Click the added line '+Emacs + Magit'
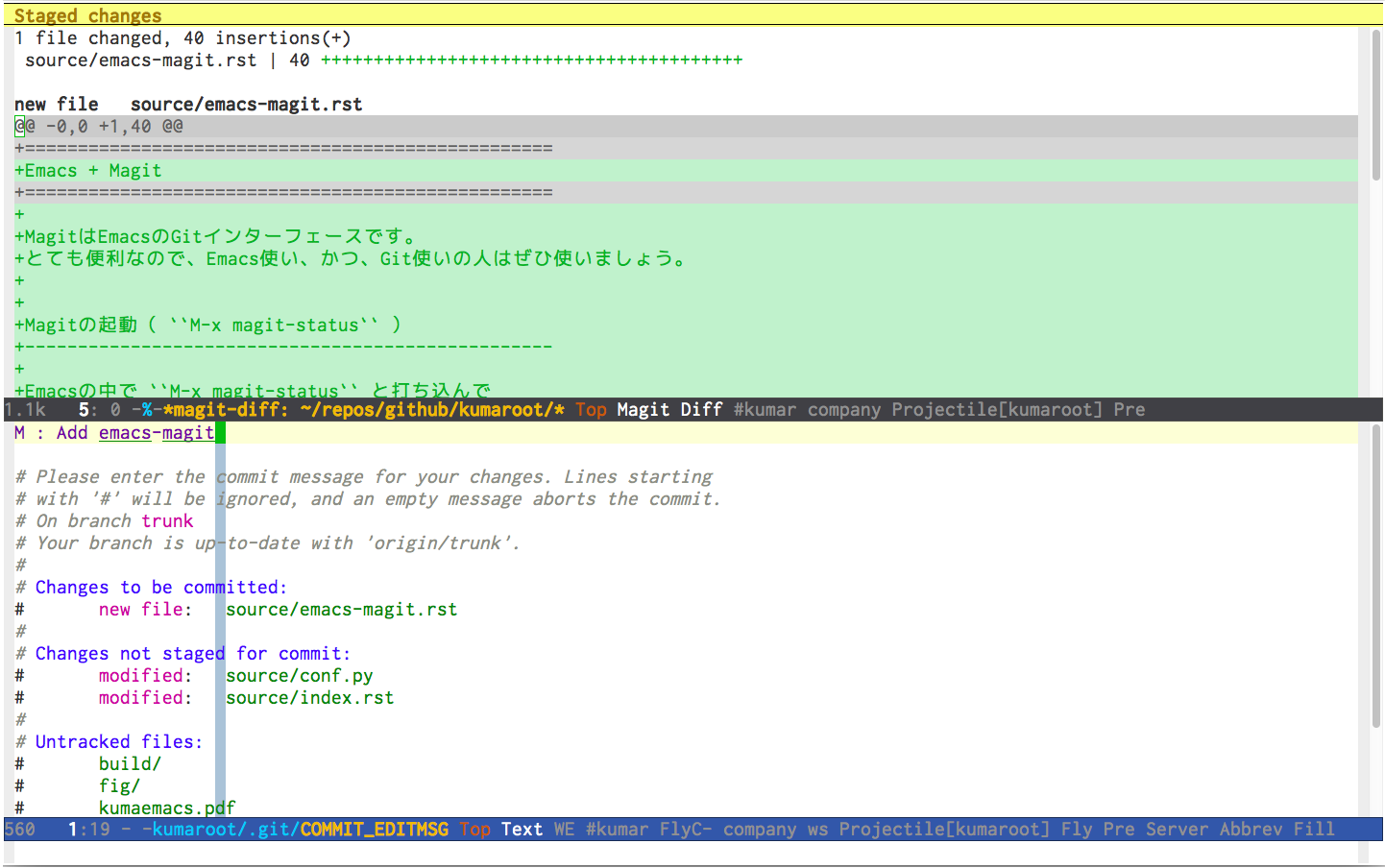This screenshot has width=1385, height=868. pos(88,170)
